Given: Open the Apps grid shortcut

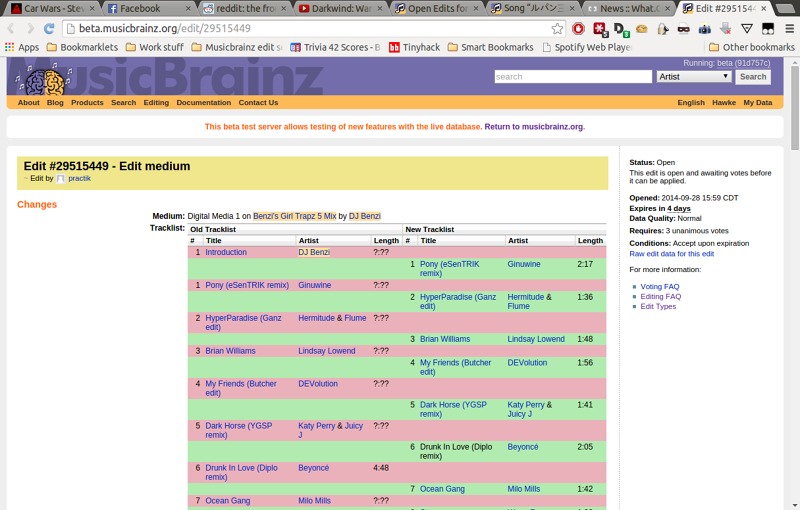Looking at the screenshot, I should pos(22,47).
